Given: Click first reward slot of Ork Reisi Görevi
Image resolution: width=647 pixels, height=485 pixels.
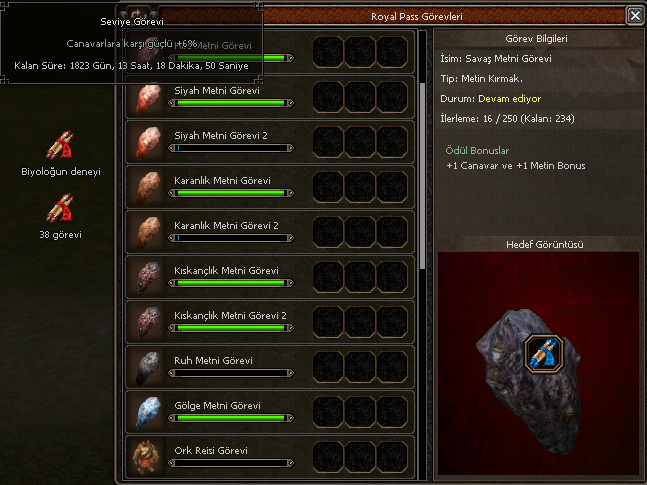Looking at the screenshot, I should click(328, 457).
